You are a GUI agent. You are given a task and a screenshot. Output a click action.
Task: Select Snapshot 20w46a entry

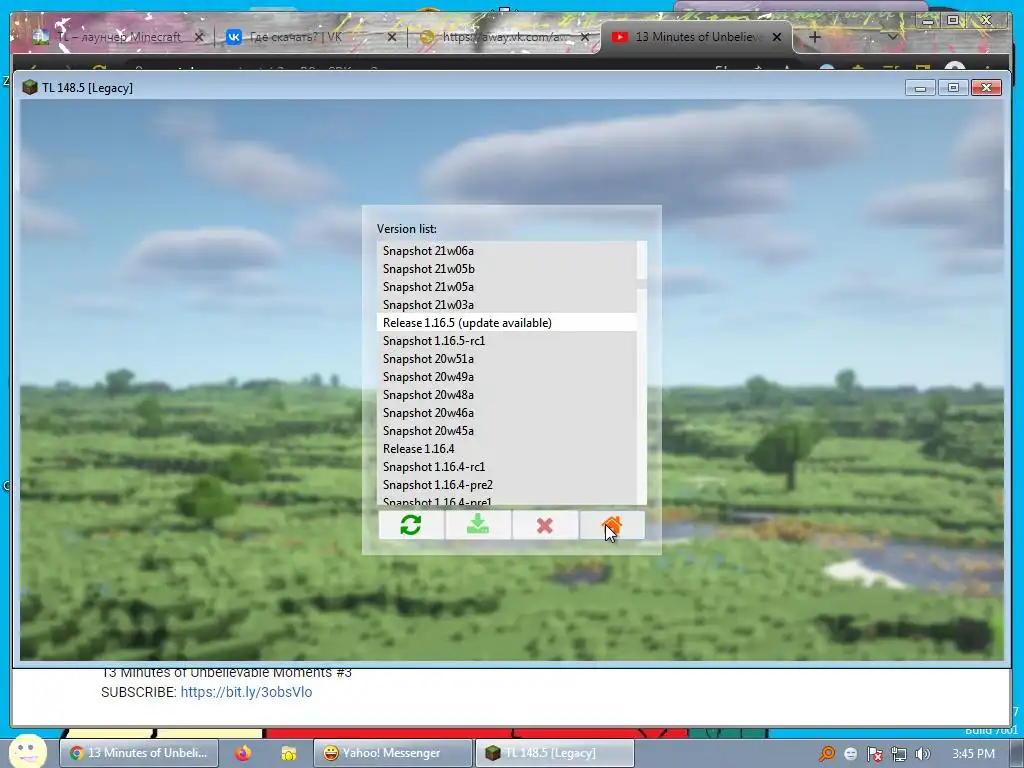click(x=506, y=413)
